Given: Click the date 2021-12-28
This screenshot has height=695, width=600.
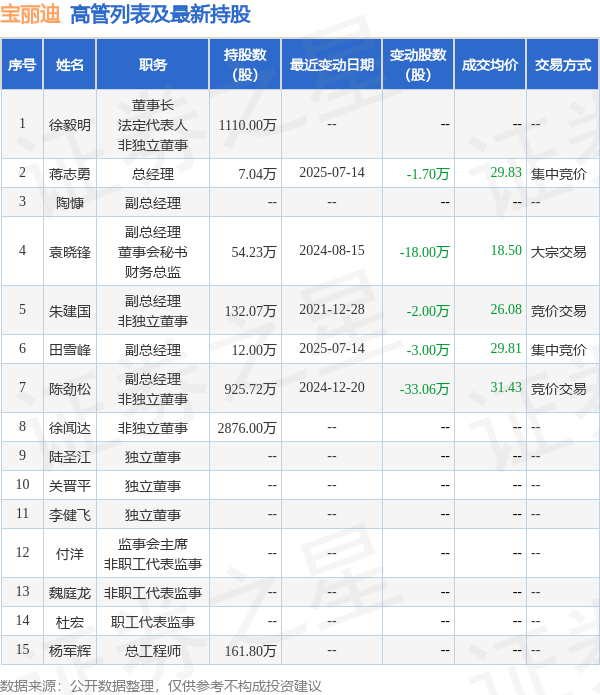Looking at the screenshot, I should click(331, 309).
